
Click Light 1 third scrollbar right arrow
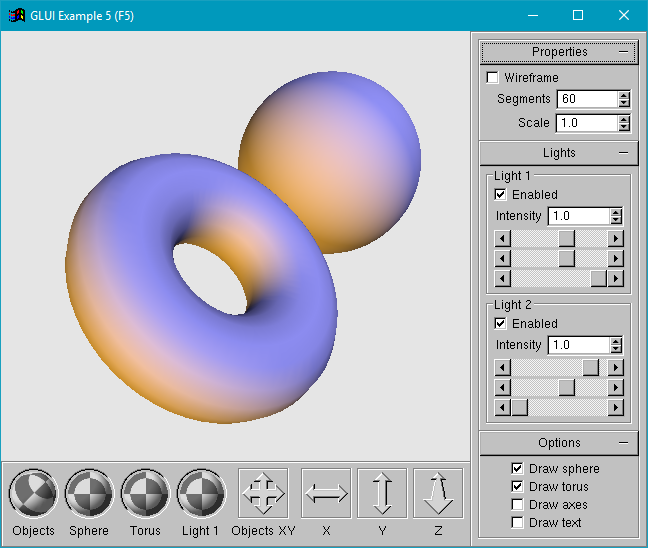[615, 279]
